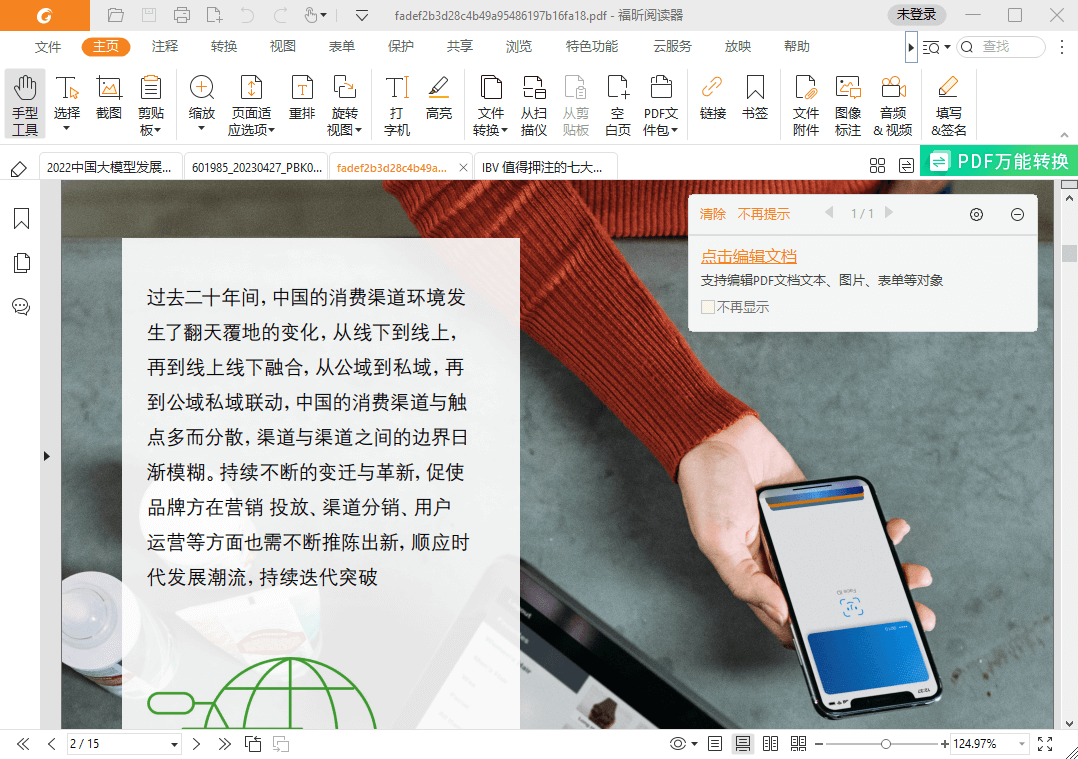Viewport: 1078px width, 759px height.
Task: Open the pages panel in left sidebar
Action: pyautogui.click(x=21, y=263)
